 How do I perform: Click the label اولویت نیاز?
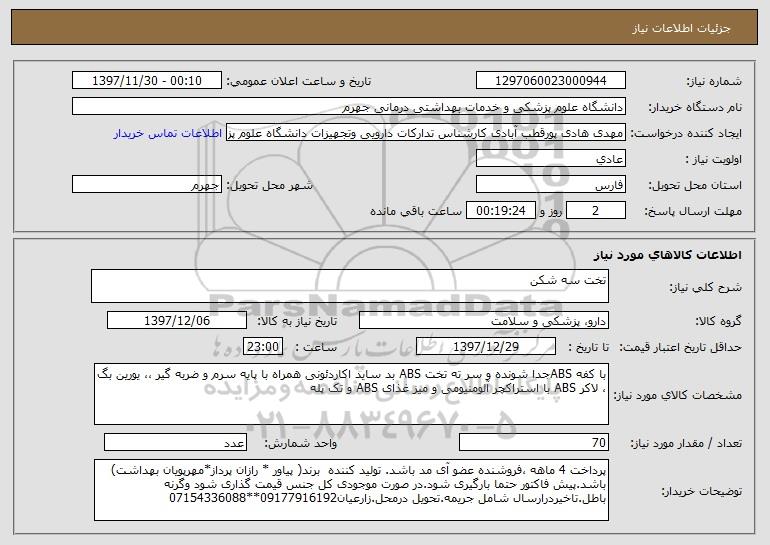pos(714,160)
